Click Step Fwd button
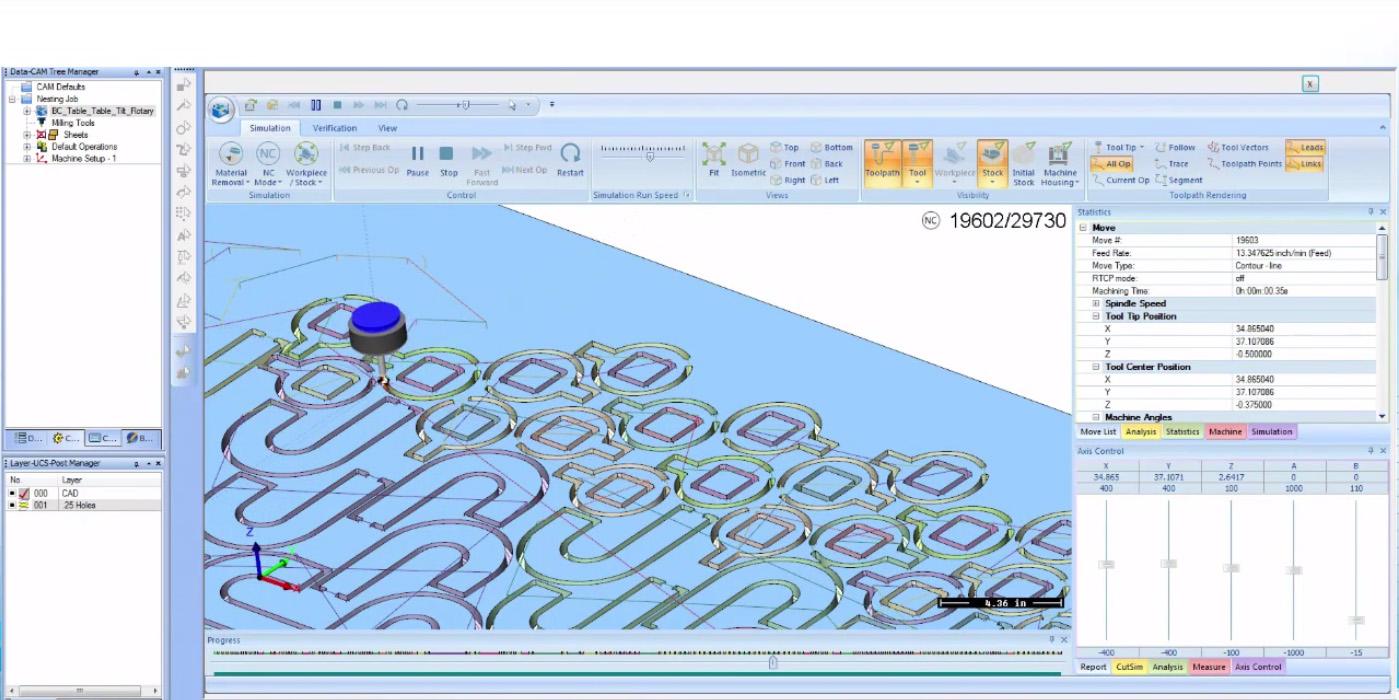Image resolution: width=1399 pixels, height=700 pixels. (x=527, y=148)
